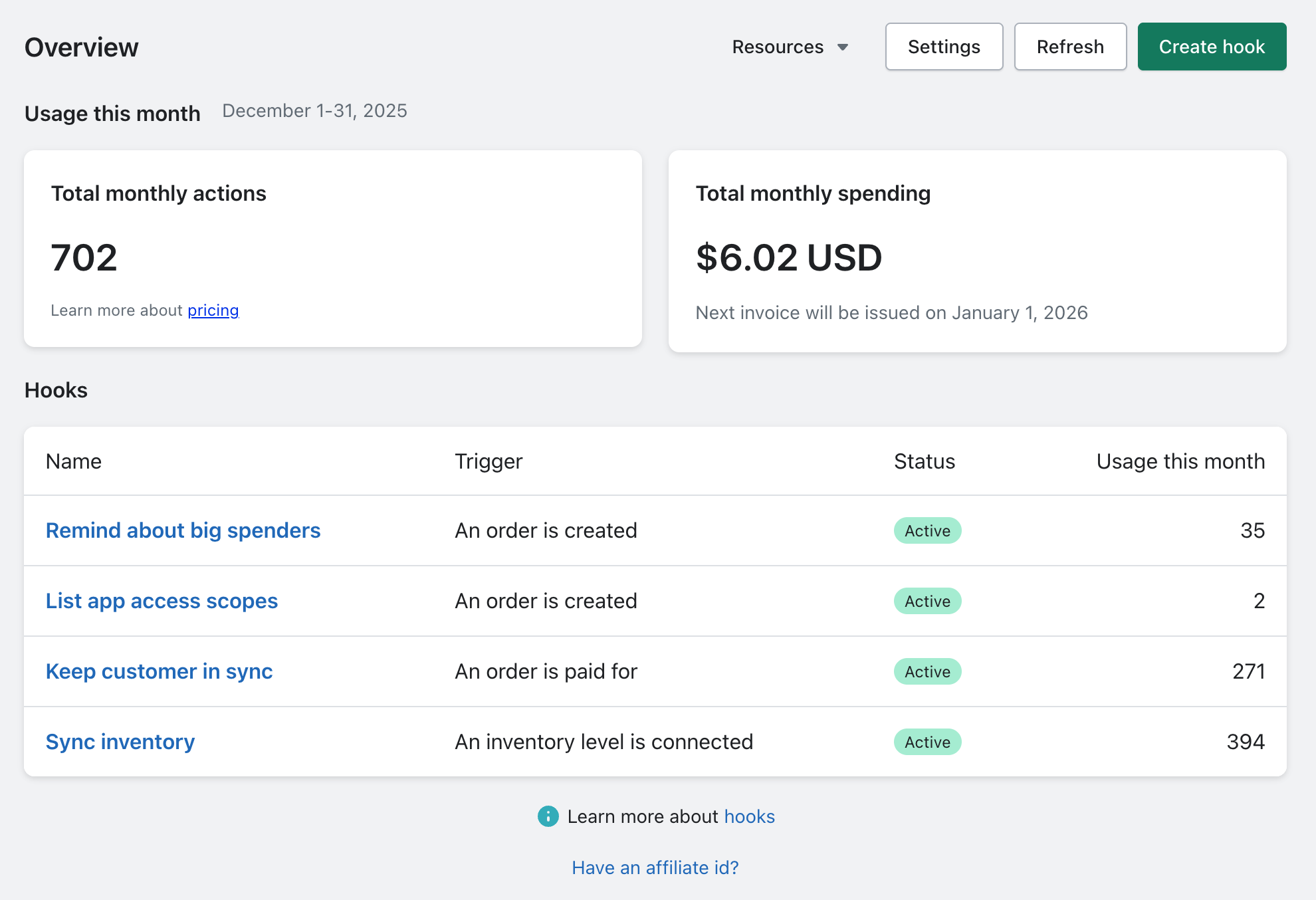
Task: Click the info icon beside hooks learn more
Action: (x=547, y=816)
